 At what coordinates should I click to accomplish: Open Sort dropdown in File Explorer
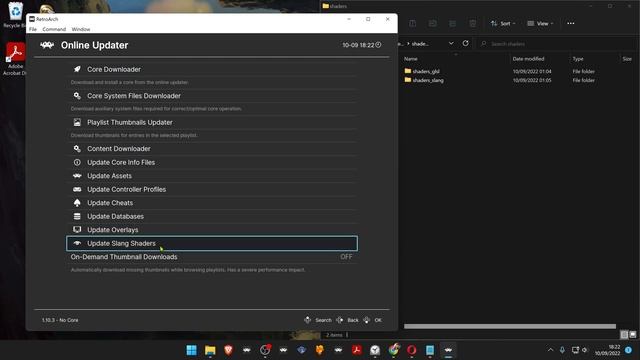(x=503, y=24)
